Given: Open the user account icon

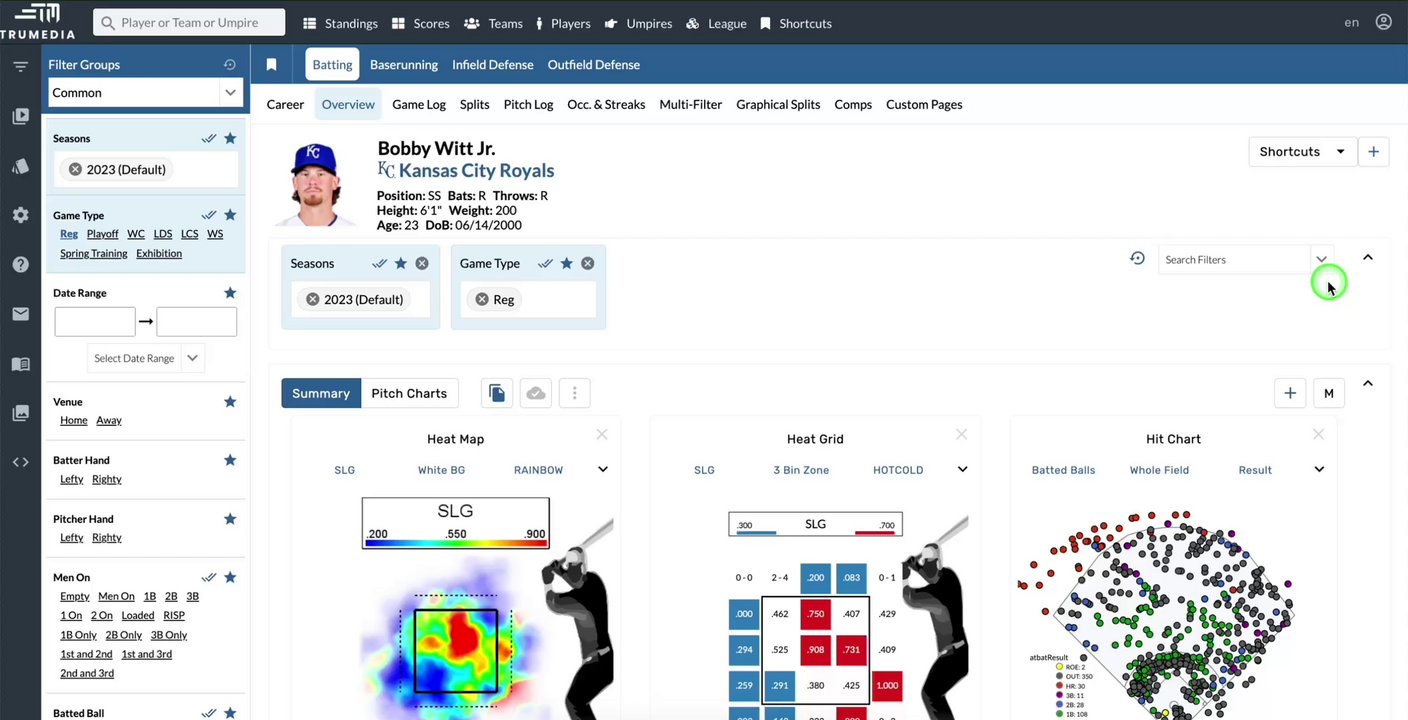Looking at the screenshot, I should 1383,22.
